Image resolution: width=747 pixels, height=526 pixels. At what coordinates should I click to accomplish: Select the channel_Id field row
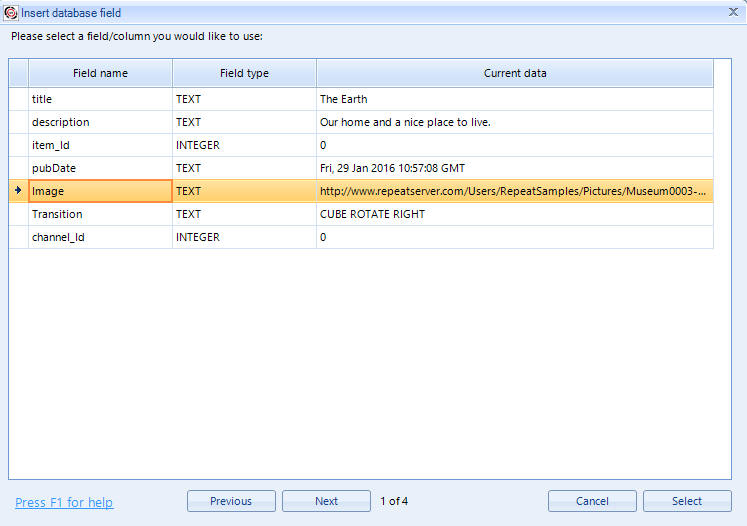[361, 237]
